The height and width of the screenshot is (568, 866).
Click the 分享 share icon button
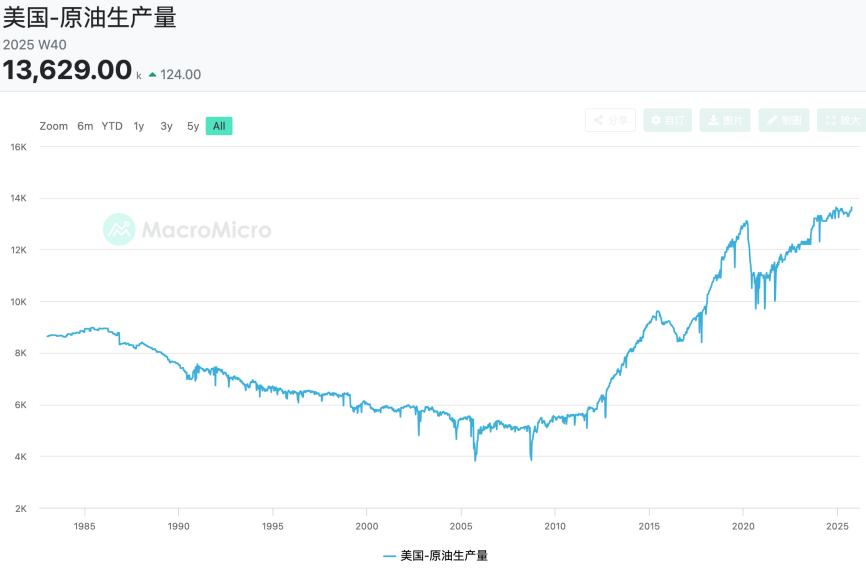click(610, 120)
